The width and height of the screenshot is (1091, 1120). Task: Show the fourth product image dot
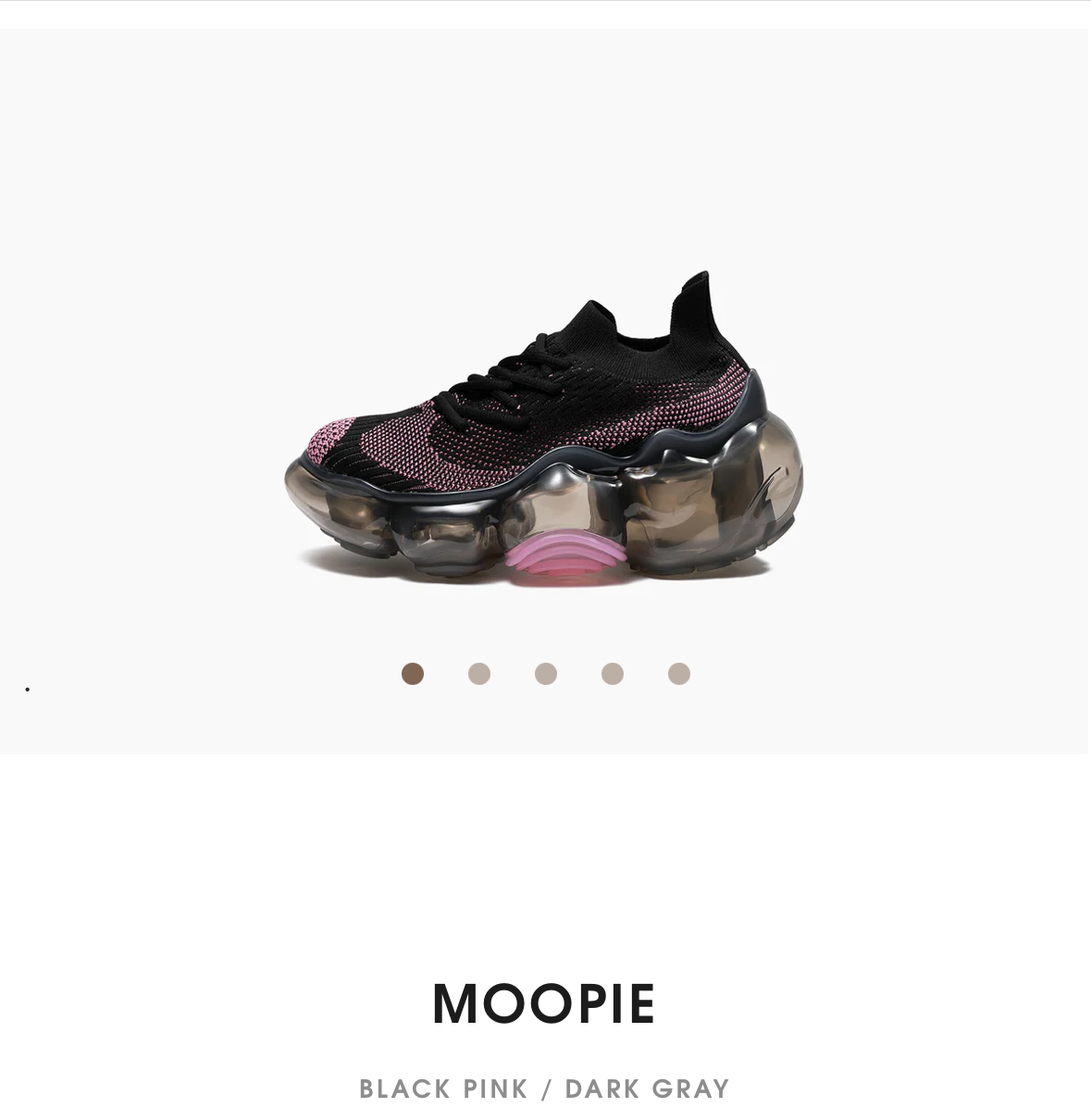pos(613,674)
